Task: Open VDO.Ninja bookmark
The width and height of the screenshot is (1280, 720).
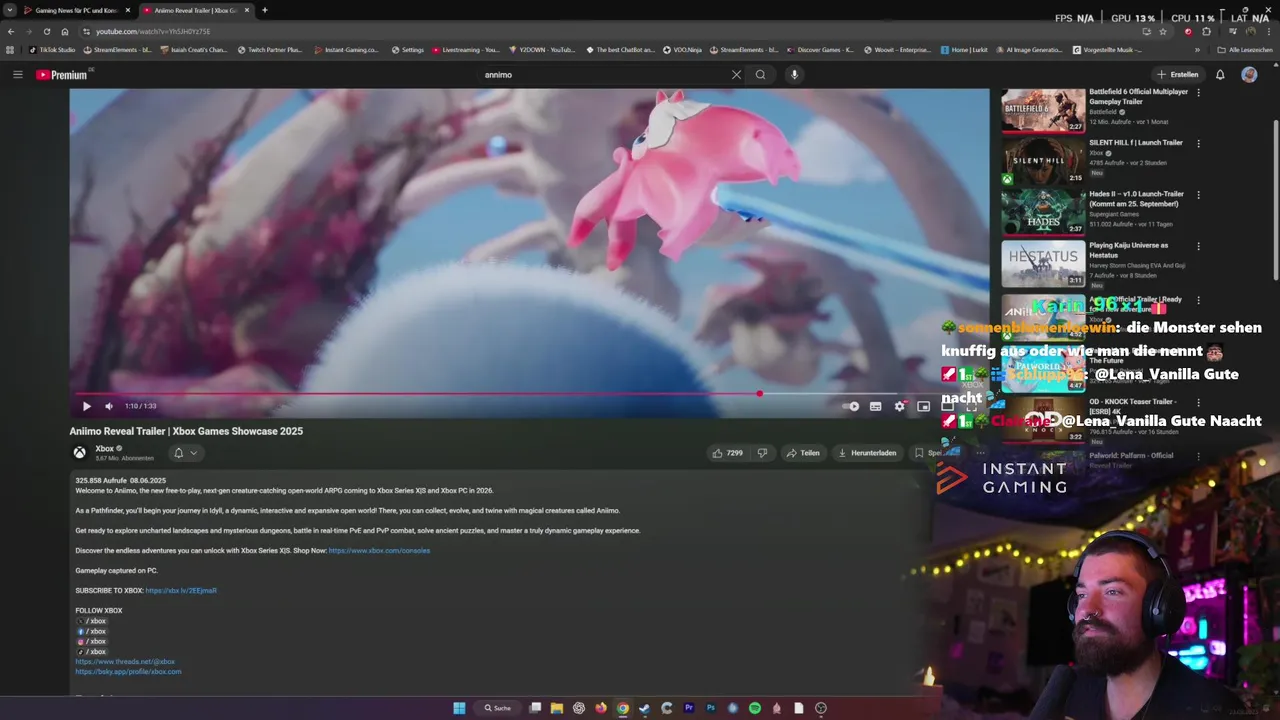Action: tap(682, 49)
